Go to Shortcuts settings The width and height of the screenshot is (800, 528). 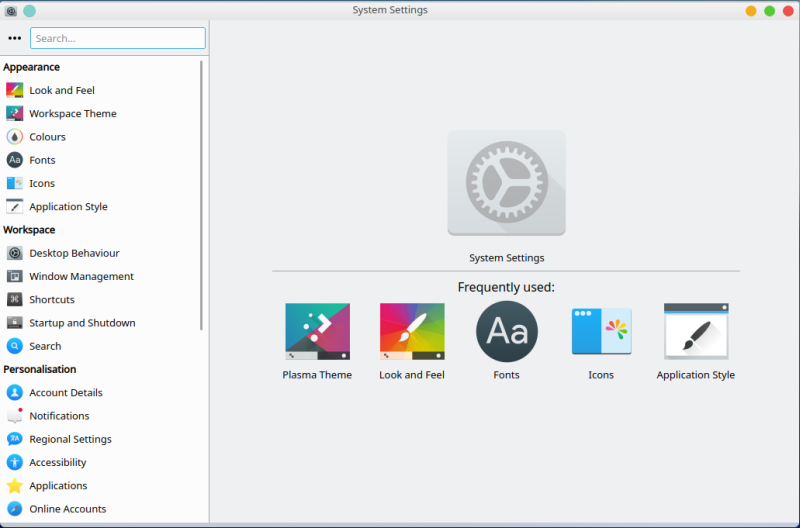pos(52,300)
